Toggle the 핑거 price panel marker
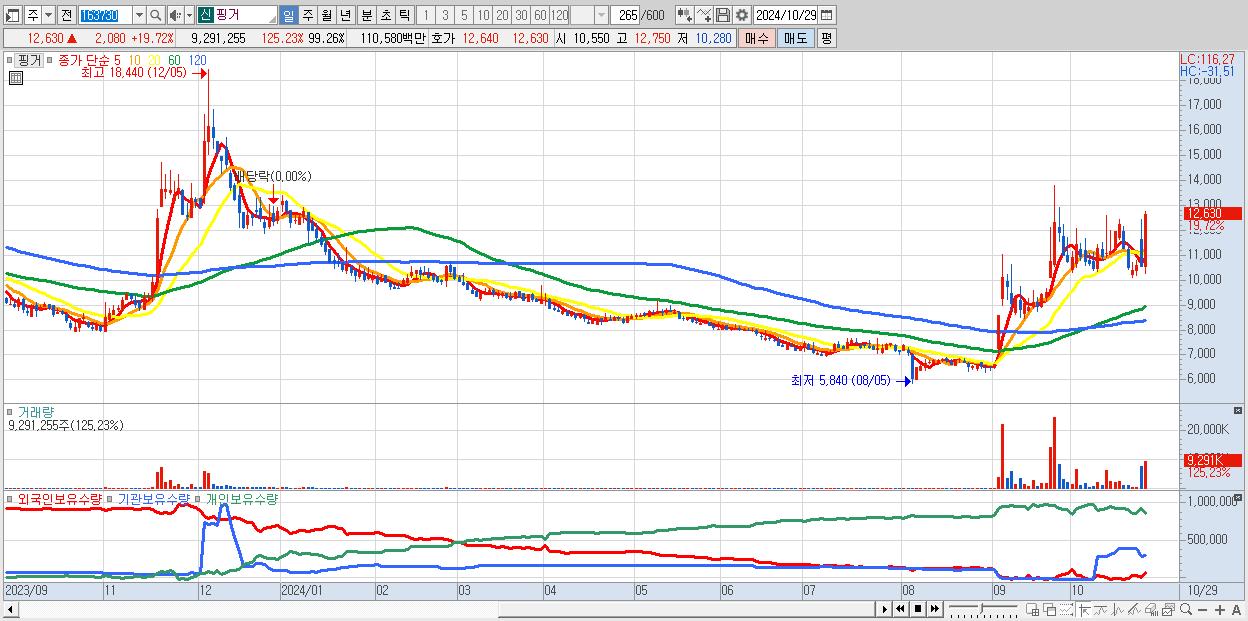Viewport: 1248px width, 621px height. tap(9, 59)
